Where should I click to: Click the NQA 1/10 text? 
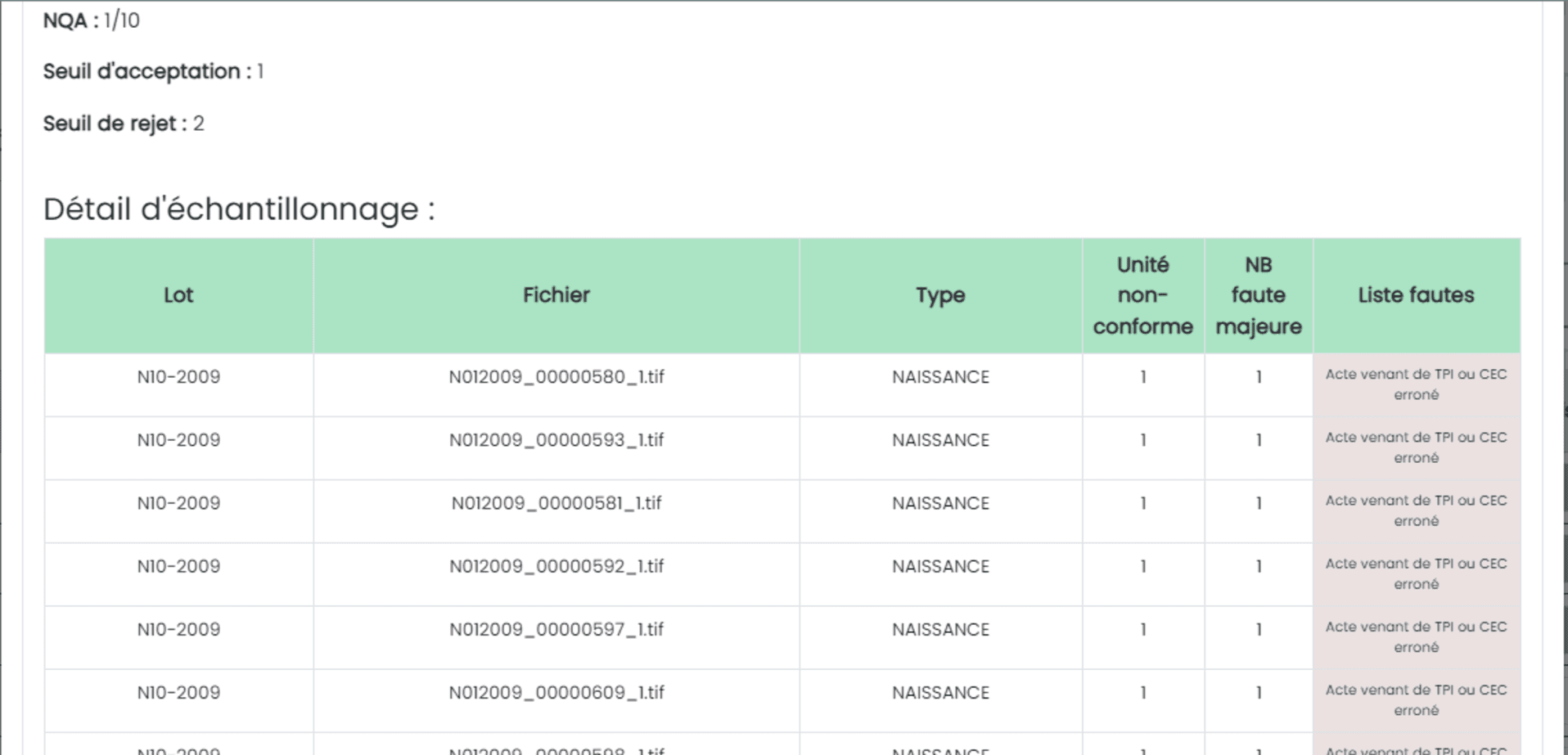tap(91, 20)
